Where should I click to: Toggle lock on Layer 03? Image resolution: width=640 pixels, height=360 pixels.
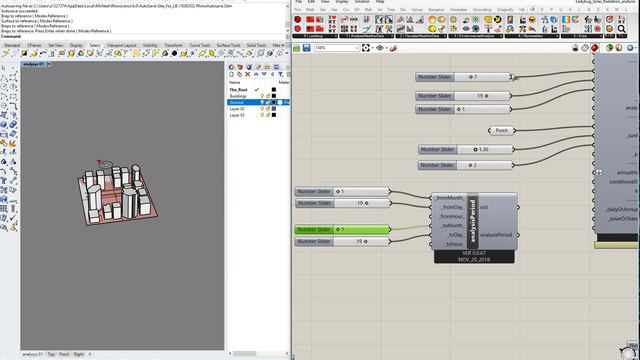click(x=268, y=116)
